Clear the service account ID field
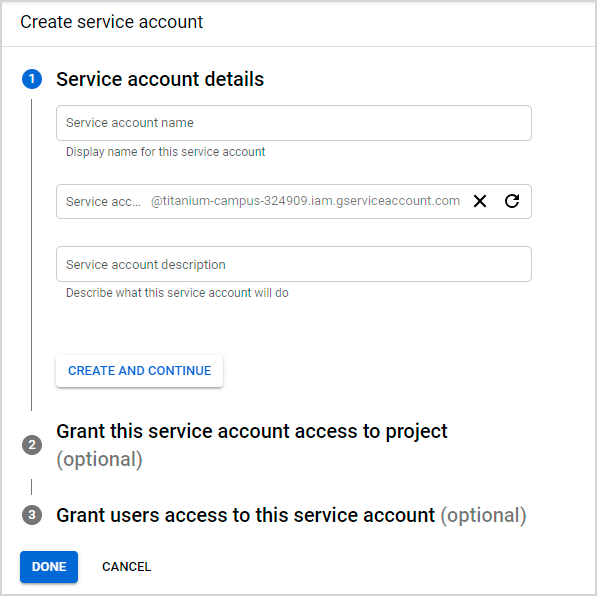This screenshot has width=597, height=596. (x=480, y=201)
